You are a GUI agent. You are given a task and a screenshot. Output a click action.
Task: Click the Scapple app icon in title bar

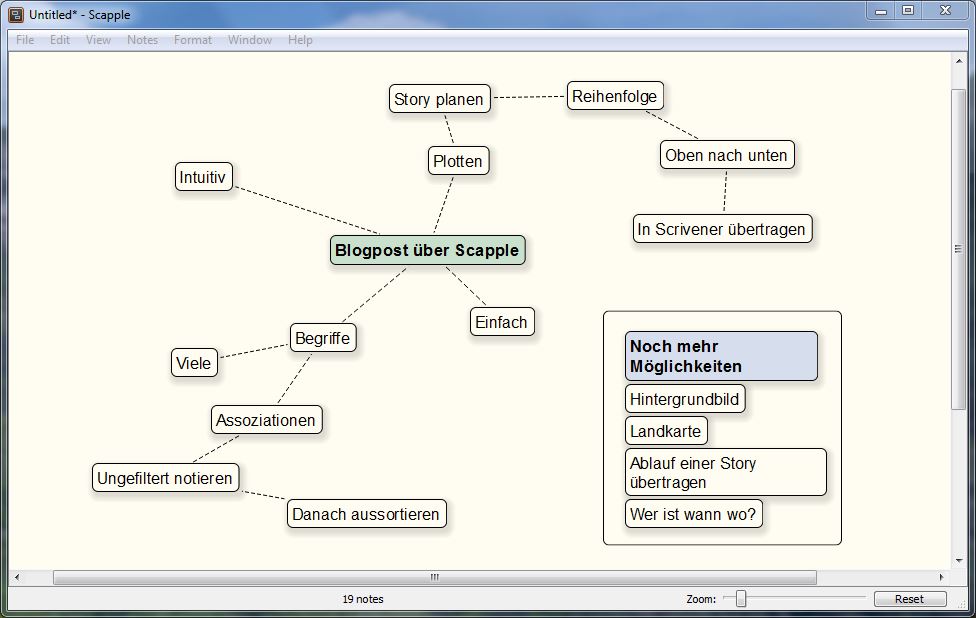16,15
